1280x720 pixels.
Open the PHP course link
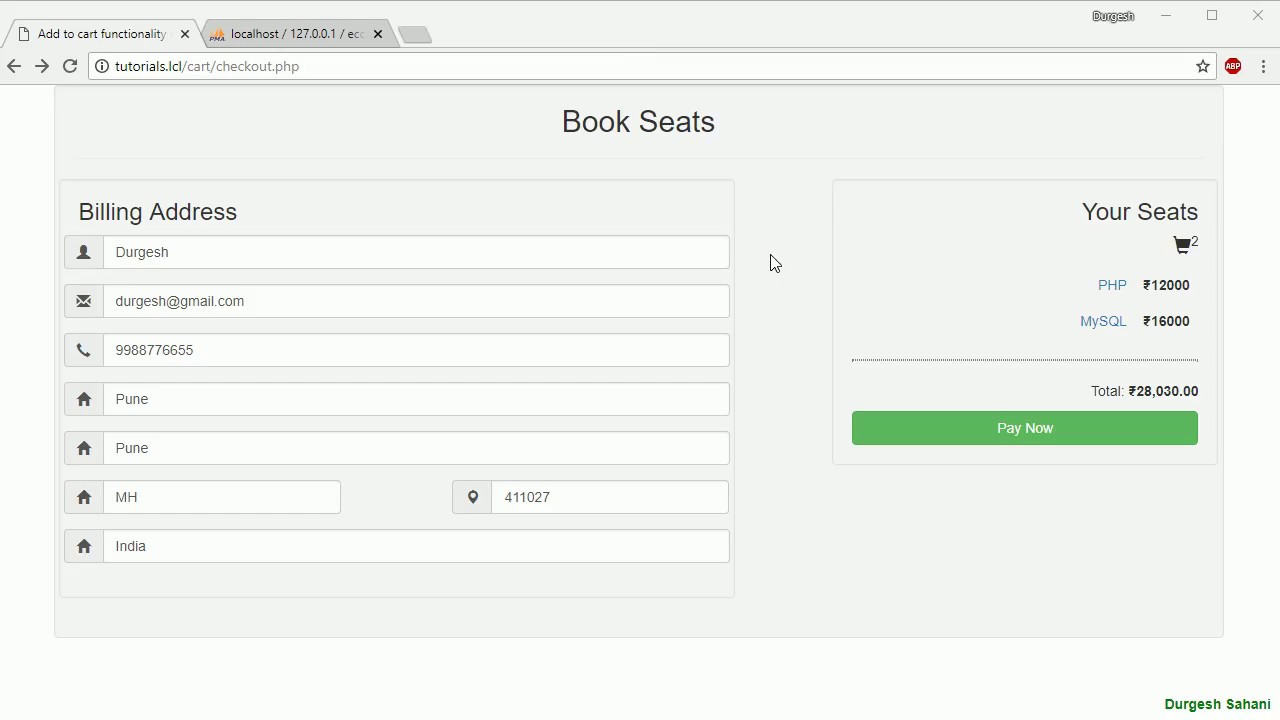1112,285
